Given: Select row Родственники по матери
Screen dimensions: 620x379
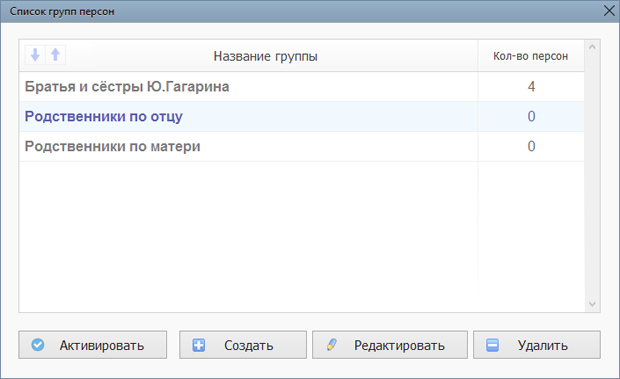Looking at the screenshot, I should 302,147.
